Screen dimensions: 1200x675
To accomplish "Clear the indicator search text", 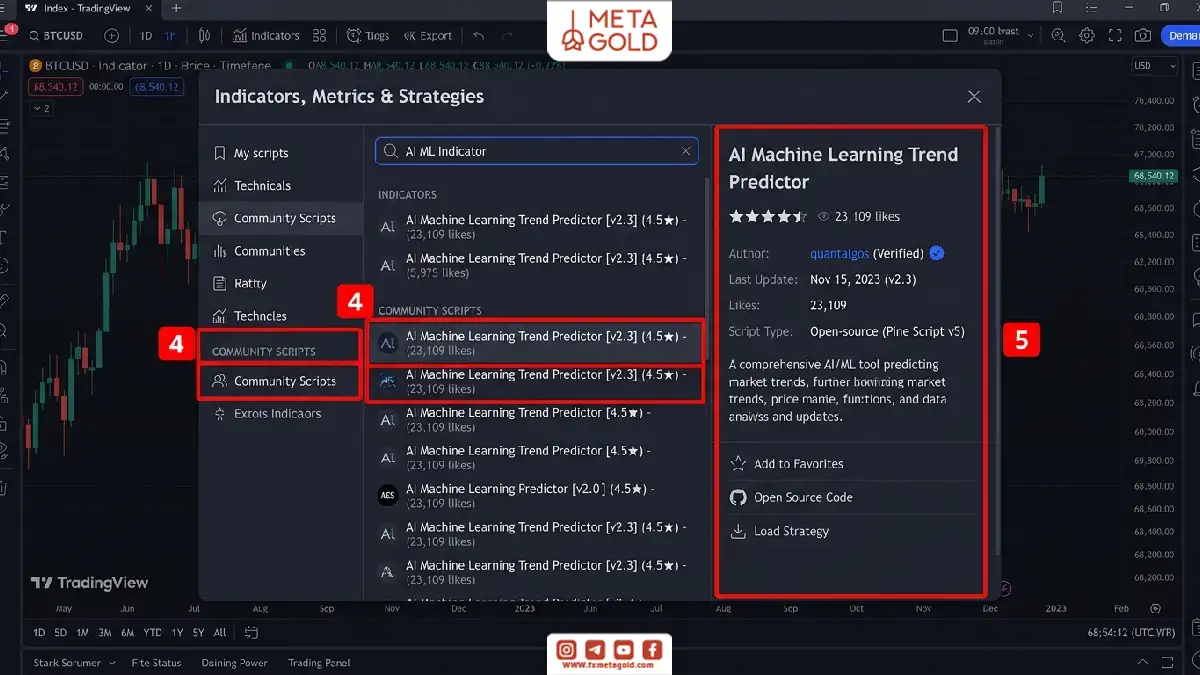I will click(686, 151).
